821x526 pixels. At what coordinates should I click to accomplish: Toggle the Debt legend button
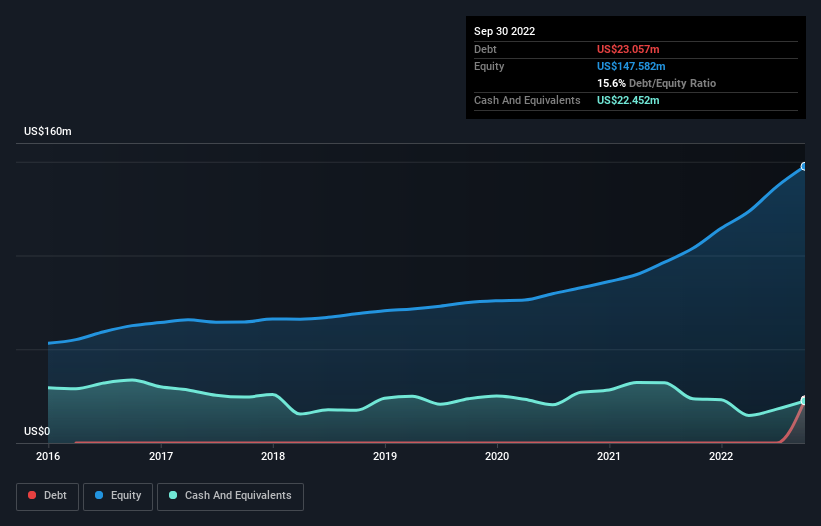[x=48, y=496]
